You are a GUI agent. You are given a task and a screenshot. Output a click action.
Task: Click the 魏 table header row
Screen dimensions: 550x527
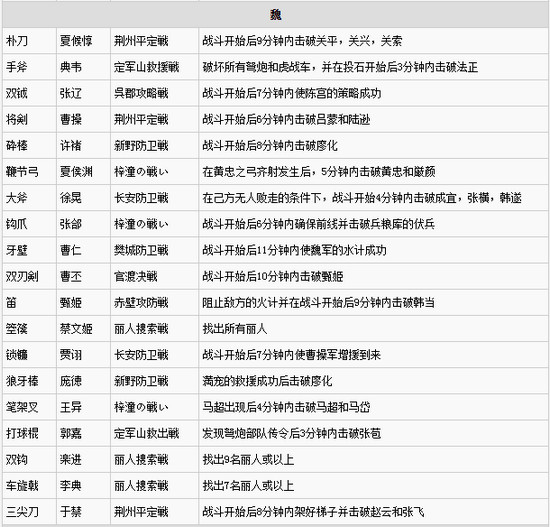[275, 15]
